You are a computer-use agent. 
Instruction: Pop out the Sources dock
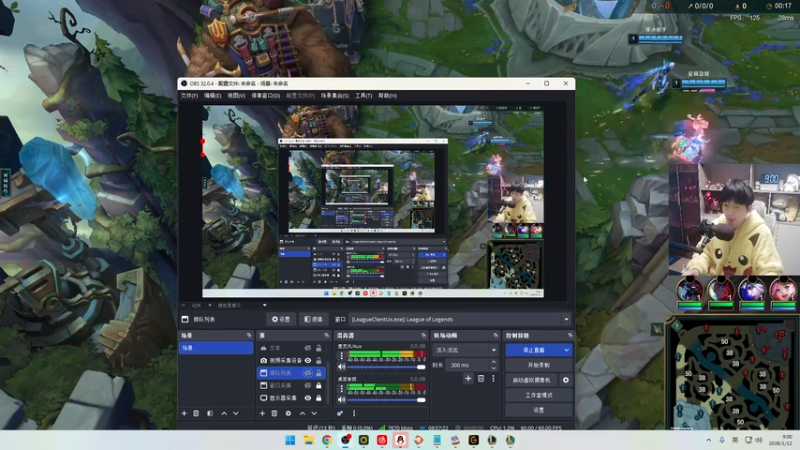tap(327, 335)
